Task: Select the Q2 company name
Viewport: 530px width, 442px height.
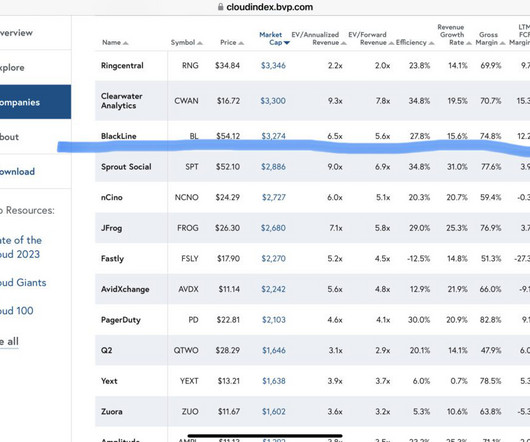Action: pos(106,350)
